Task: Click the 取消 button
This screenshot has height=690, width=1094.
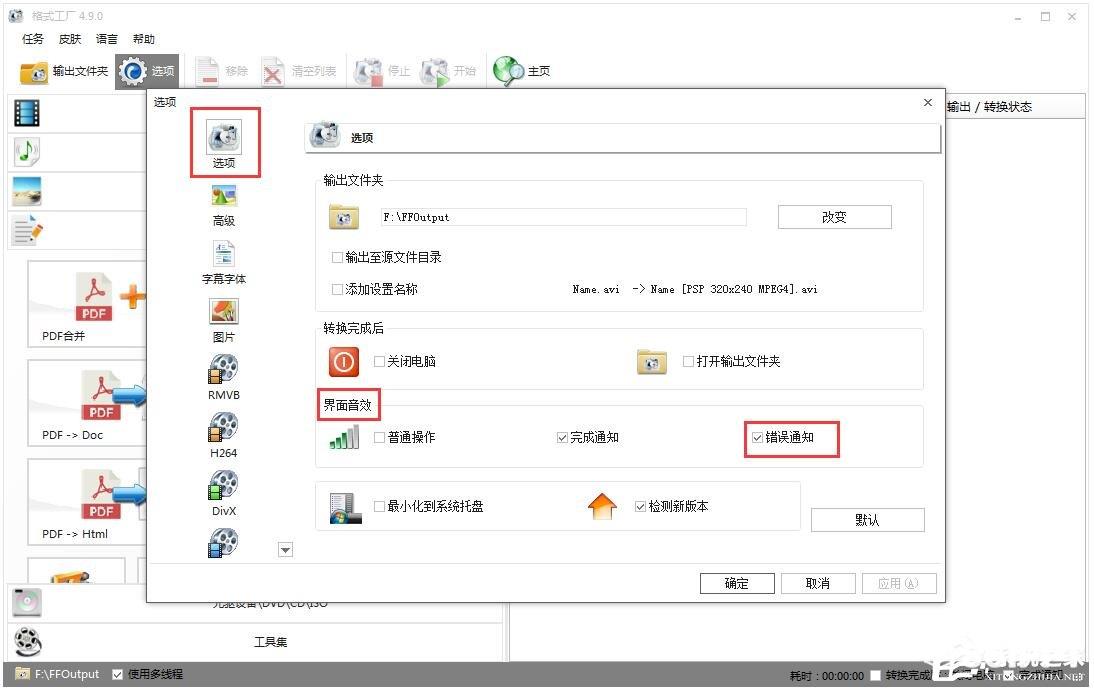Action: pos(818,583)
